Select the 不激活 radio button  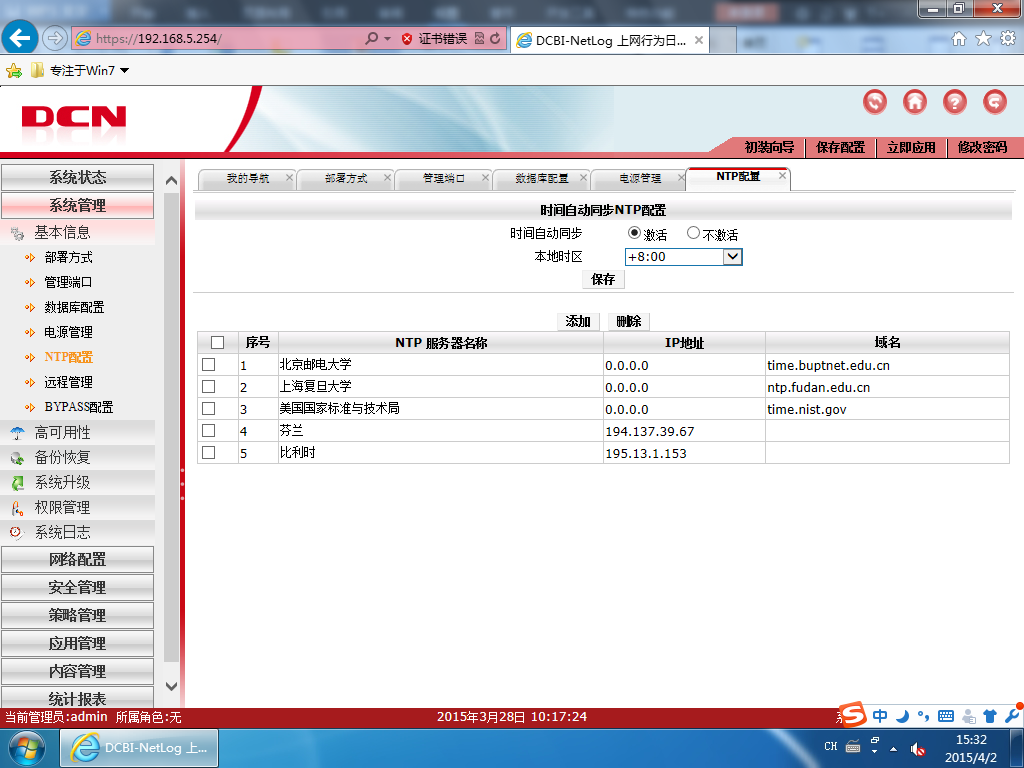coord(693,233)
